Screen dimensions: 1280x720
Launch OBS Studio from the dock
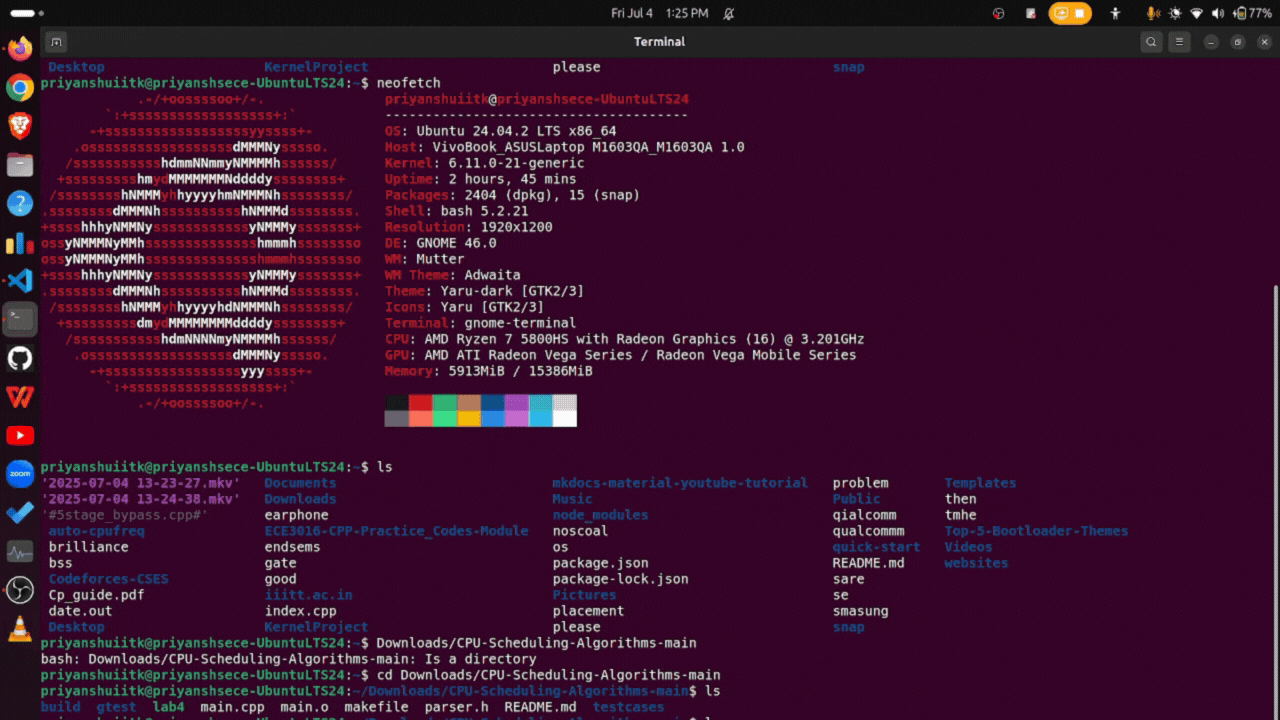click(x=19, y=590)
